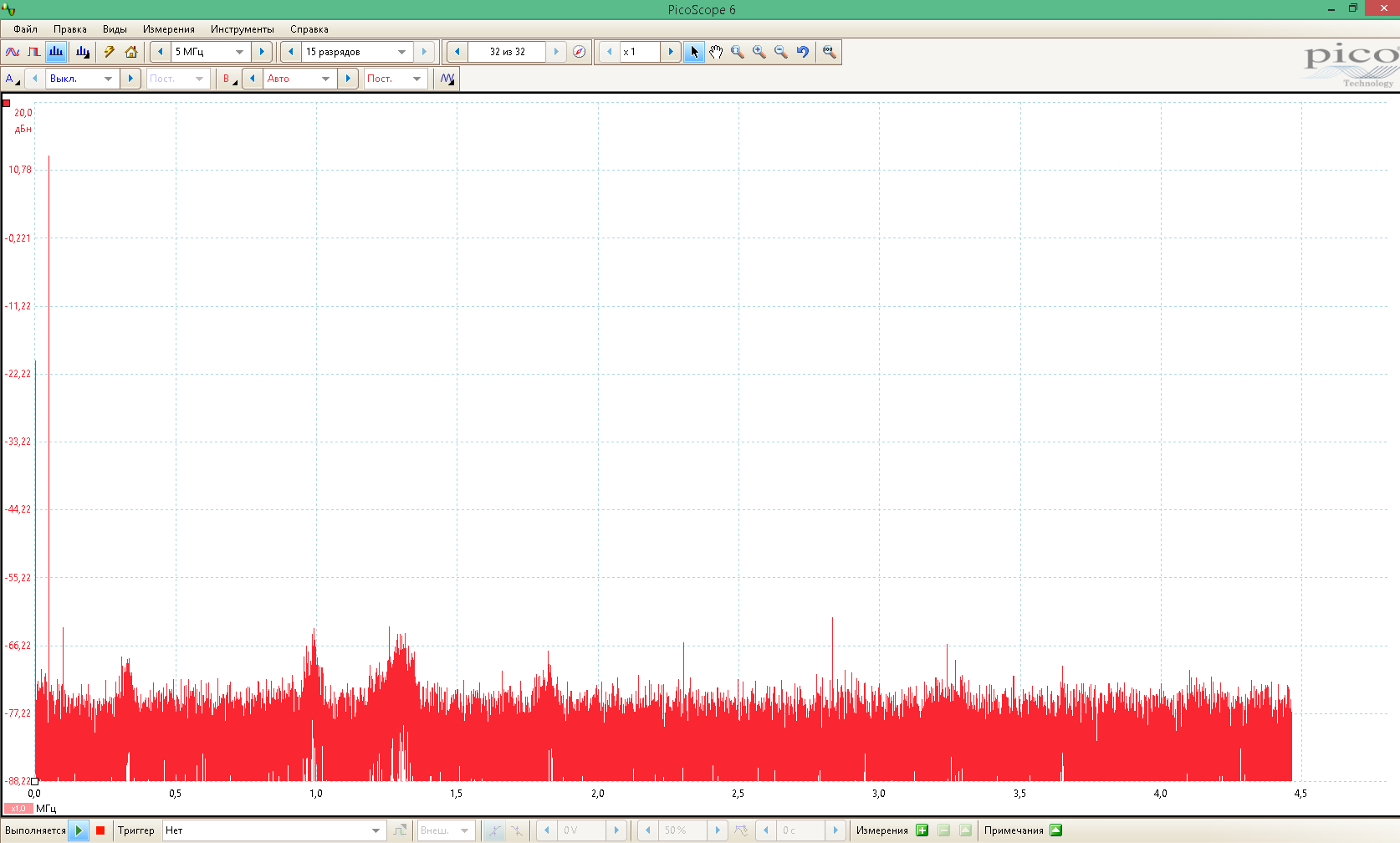This screenshot has width=1400, height=843.
Task: Decrease frequency range from 5 МГц
Action: coord(161,52)
